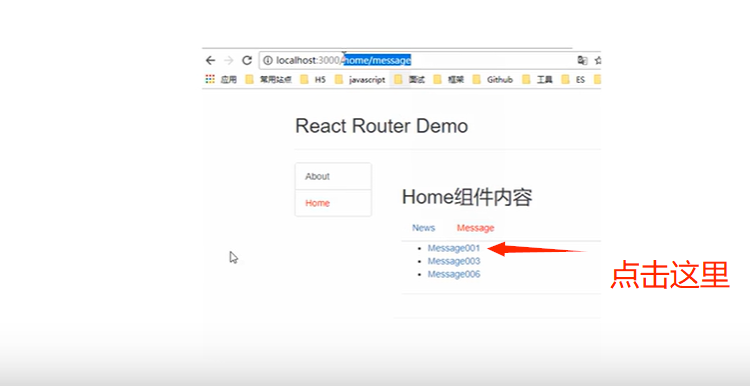Image resolution: width=750 pixels, height=386 pixels.
Task: Click the Home组件内容 heading
Action: coord(467,197)
